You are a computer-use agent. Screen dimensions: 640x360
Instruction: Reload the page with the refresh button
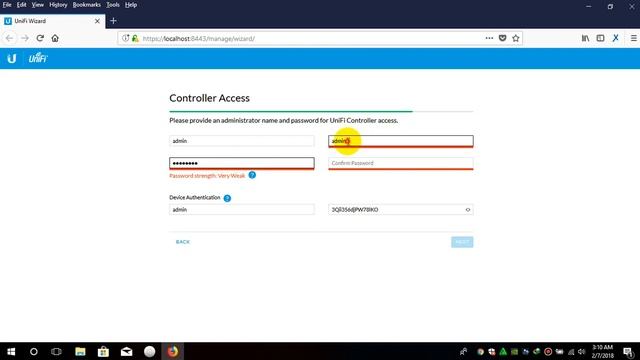(40, 38)
